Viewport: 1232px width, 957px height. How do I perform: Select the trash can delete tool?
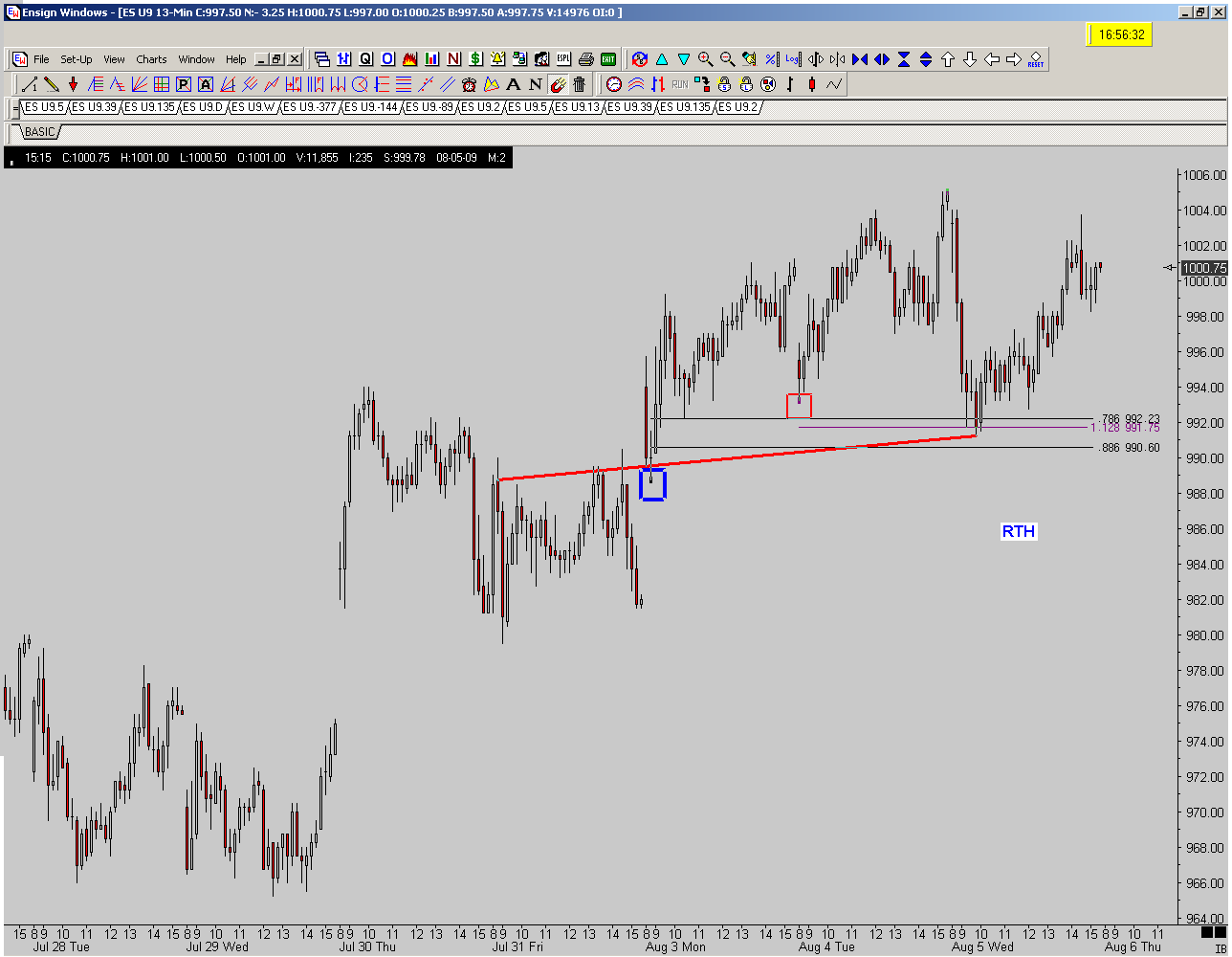[580, 84]
